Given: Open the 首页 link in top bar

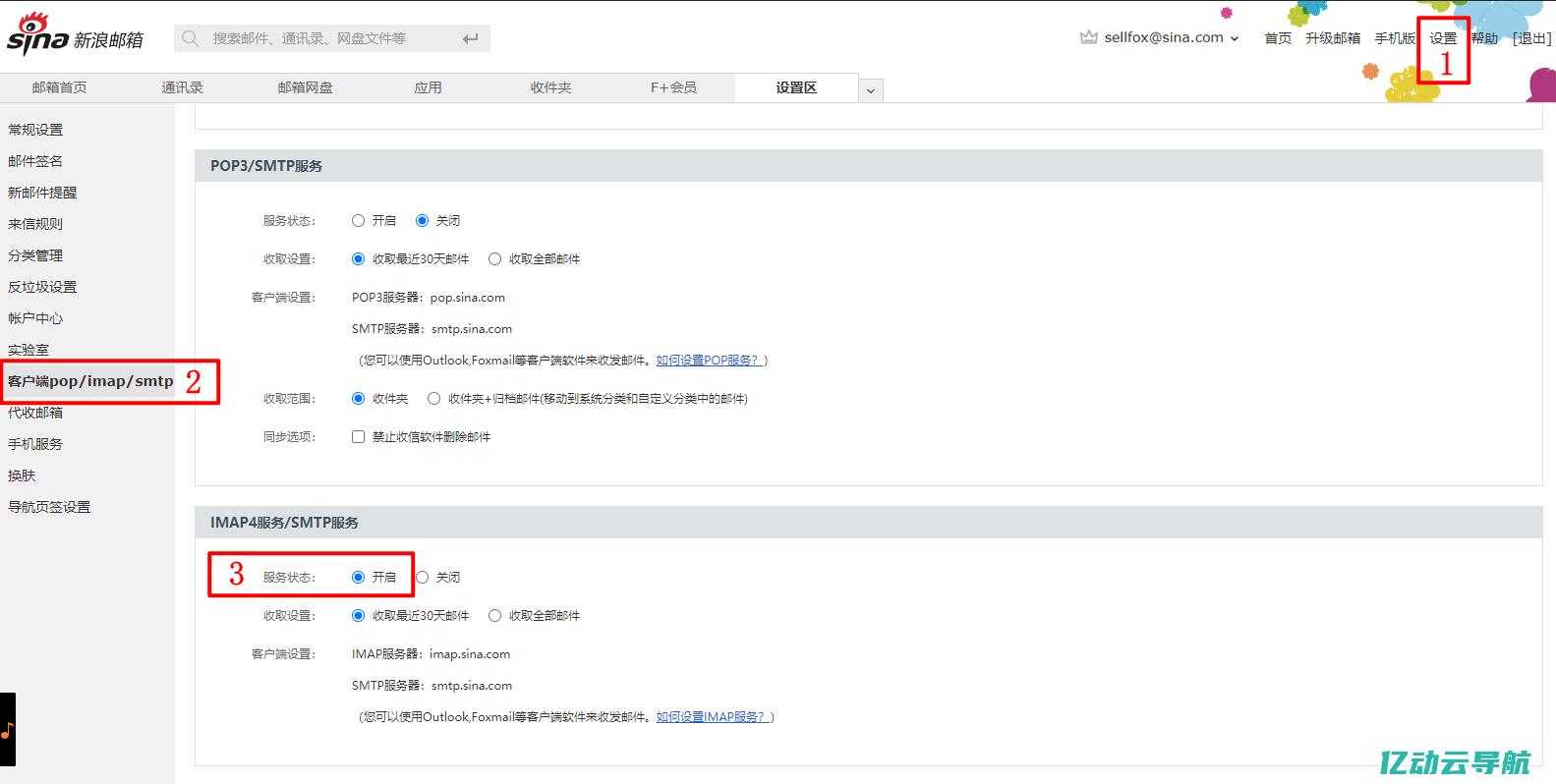Looking at the screenshot, I should (1278, 38).
